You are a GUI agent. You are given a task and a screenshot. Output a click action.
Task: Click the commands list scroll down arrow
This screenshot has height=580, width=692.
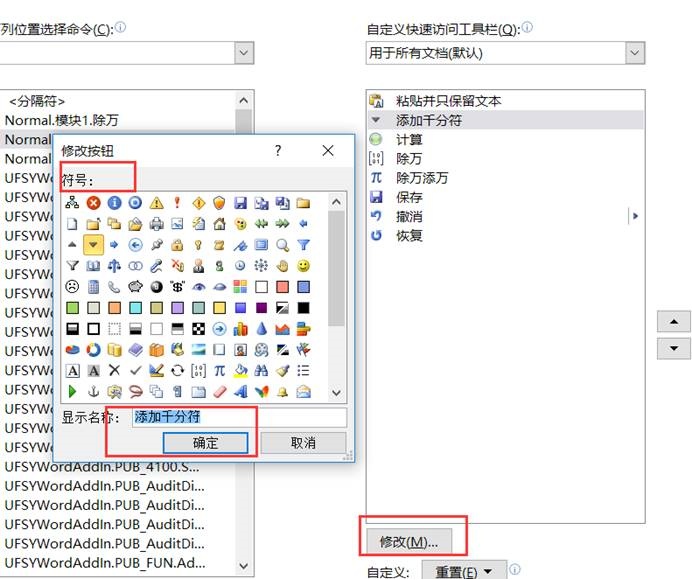coord(244,566)
